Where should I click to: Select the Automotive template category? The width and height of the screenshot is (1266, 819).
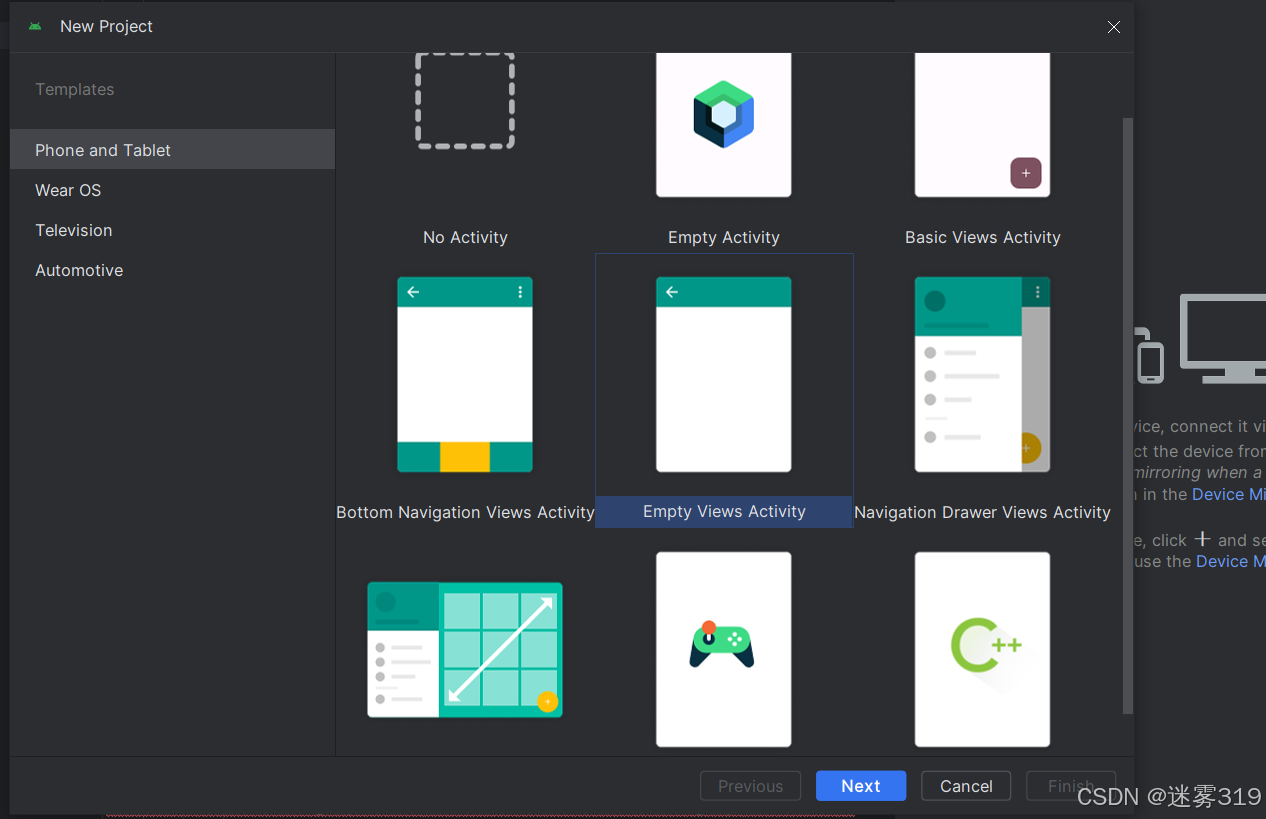(79, 269)
